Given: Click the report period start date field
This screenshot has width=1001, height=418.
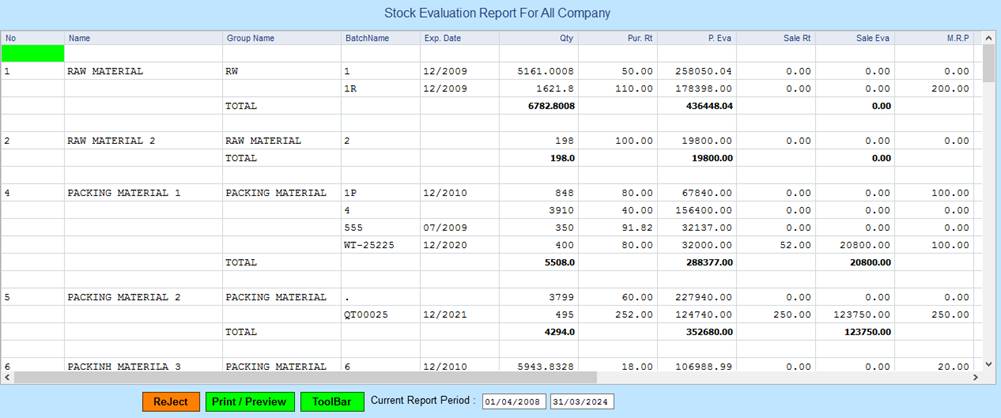Looking at the screenshot, I should (512, 402).
